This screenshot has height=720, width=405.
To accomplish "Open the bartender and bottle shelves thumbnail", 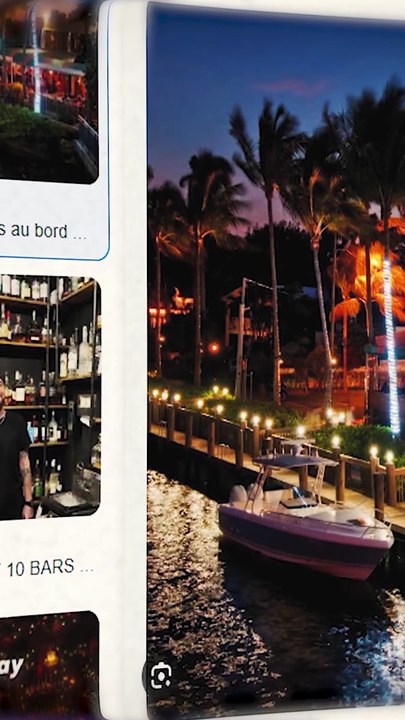I will 50,396.
